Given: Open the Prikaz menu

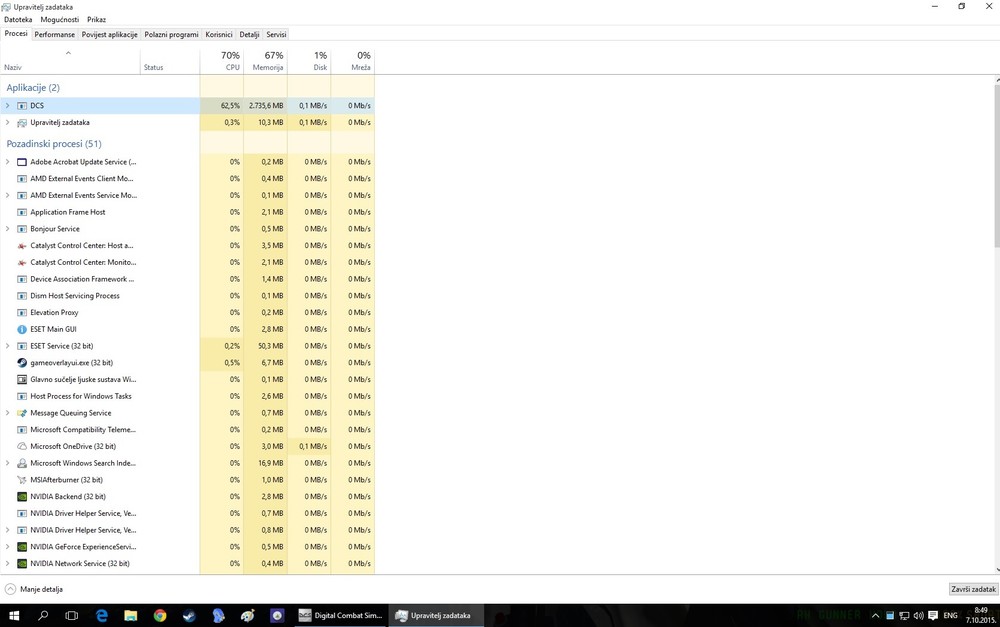Looking at the screenshot, I should tap(96, 20).
